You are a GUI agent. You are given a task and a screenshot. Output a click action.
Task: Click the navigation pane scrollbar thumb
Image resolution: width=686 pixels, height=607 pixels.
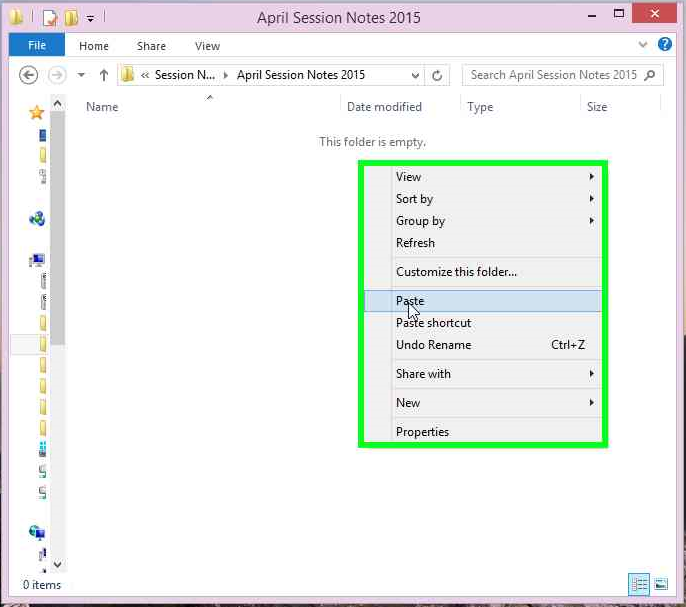coord(57,228)
